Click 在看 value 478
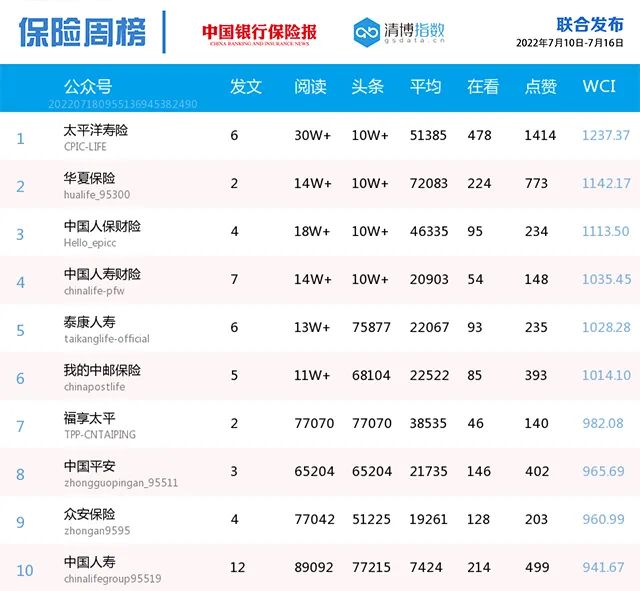 point(480,135)
